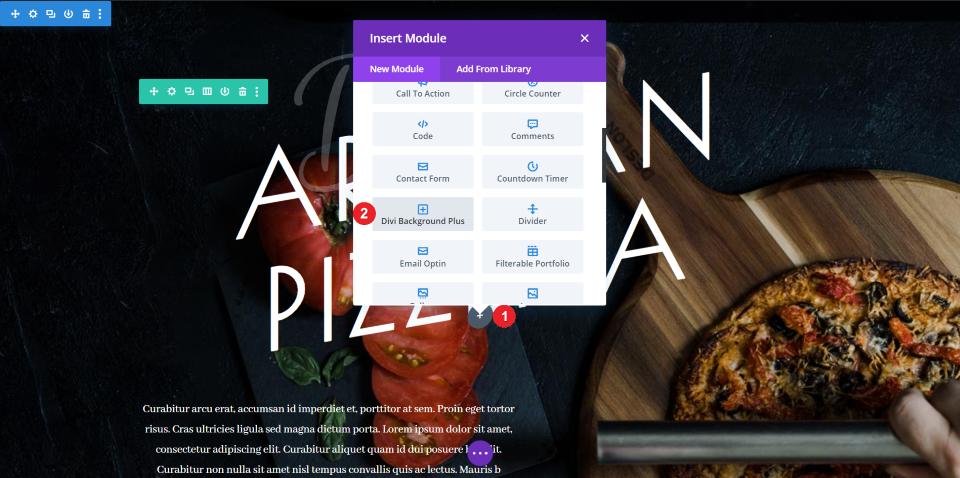Open blue section more options dots
The width and height of the screenshot is (960, 478).
pyautogui.click(x=100, y=13)
